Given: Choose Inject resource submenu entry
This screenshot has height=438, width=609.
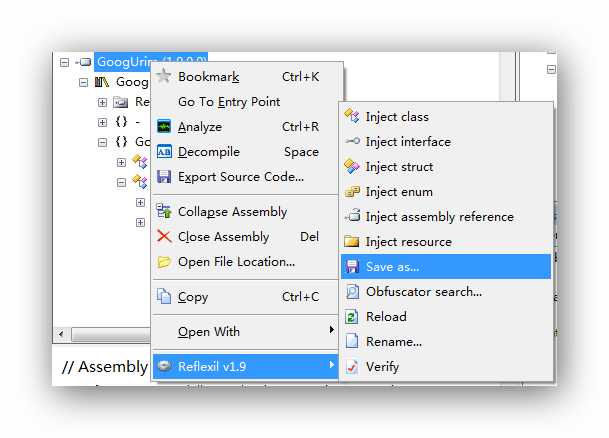Looking at the screenshot, I should pyautogui.click(x=446, y=242).
